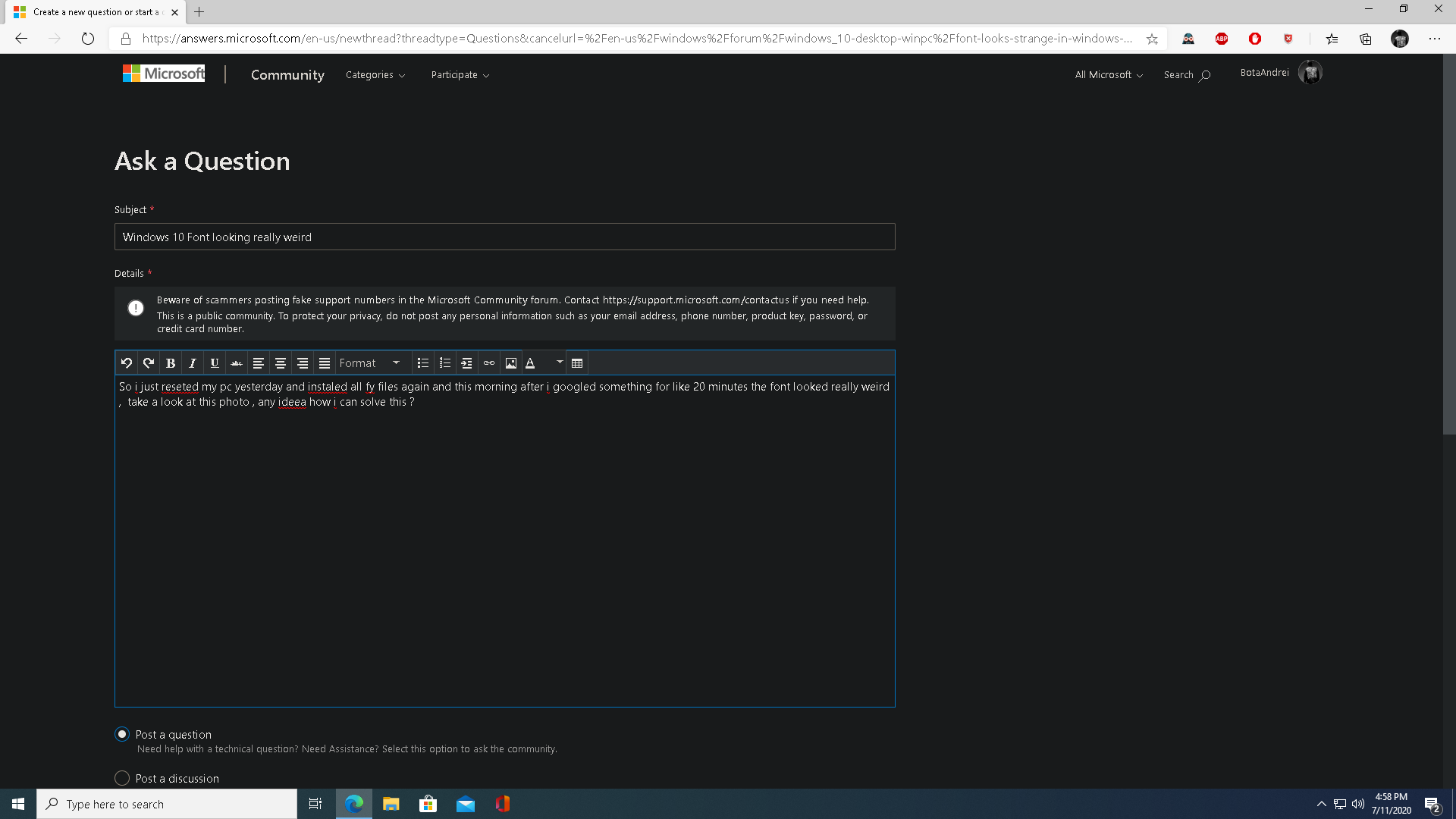Insert a bulleted list

coord(423,363)
